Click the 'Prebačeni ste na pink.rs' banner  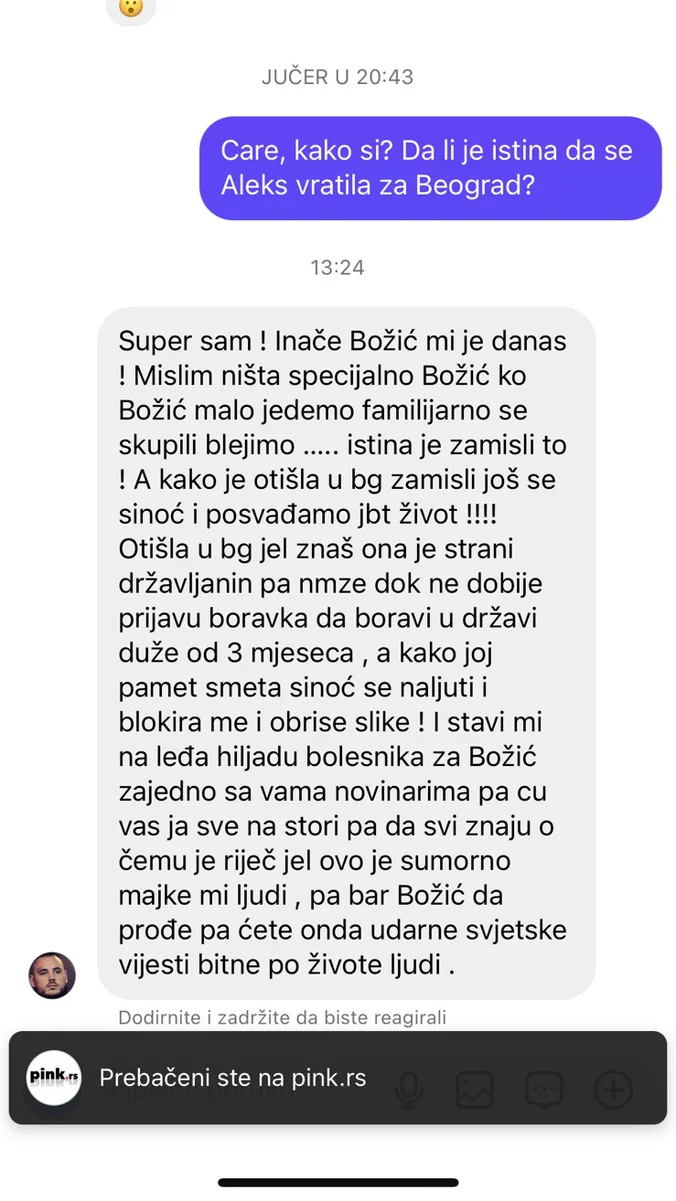tap(338, 1078)
